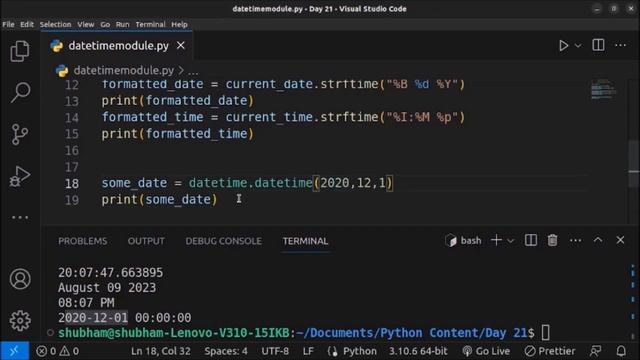
Task: Select the TERMINAL panel tab
Action: click(305, 241)
